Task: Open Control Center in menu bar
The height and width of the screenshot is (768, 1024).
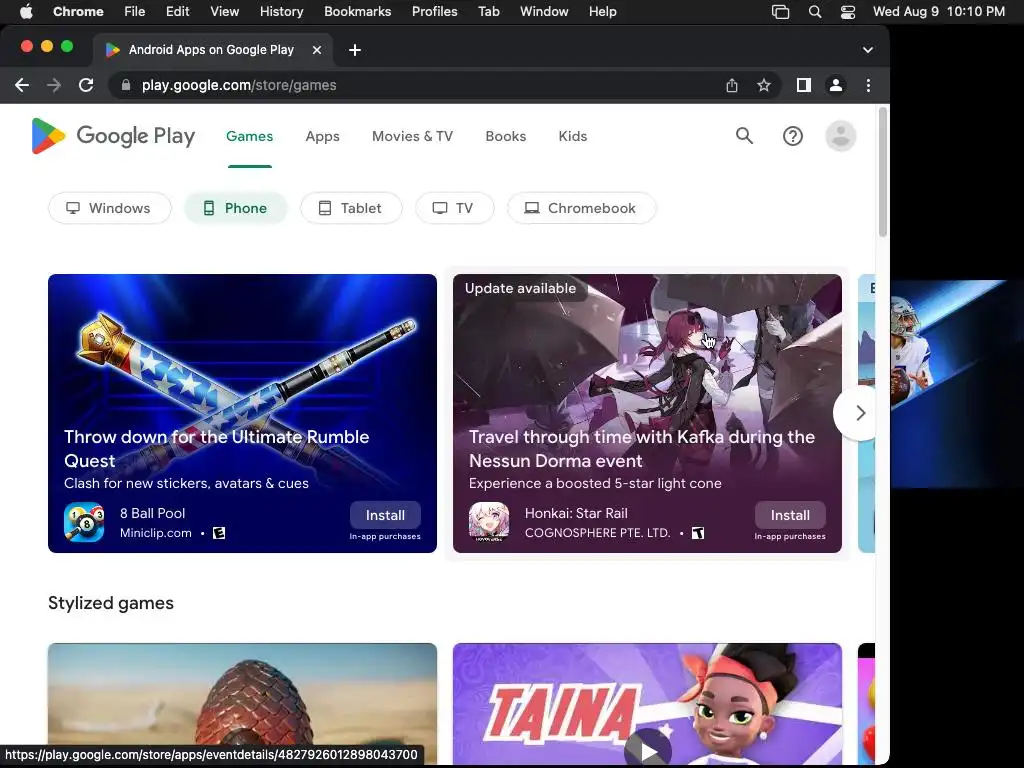Action: (x=848, y=11)
